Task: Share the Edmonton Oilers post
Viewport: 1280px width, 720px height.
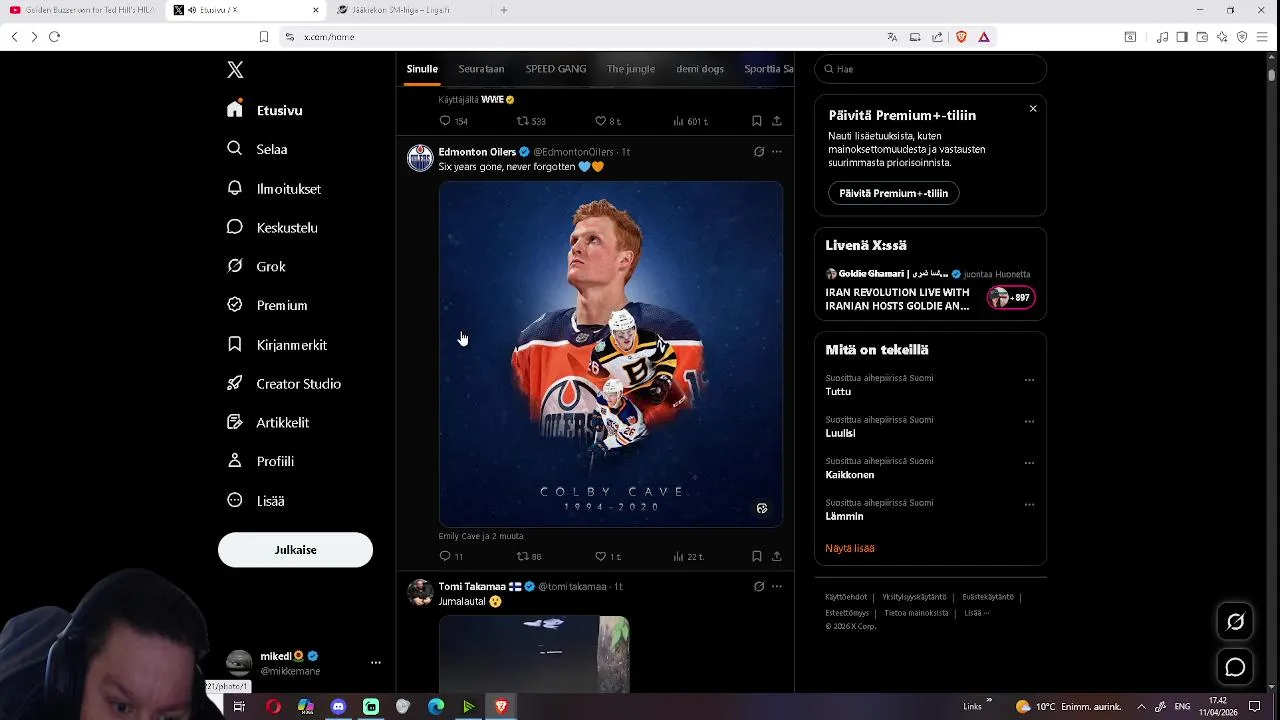Action: click(777, 556)
